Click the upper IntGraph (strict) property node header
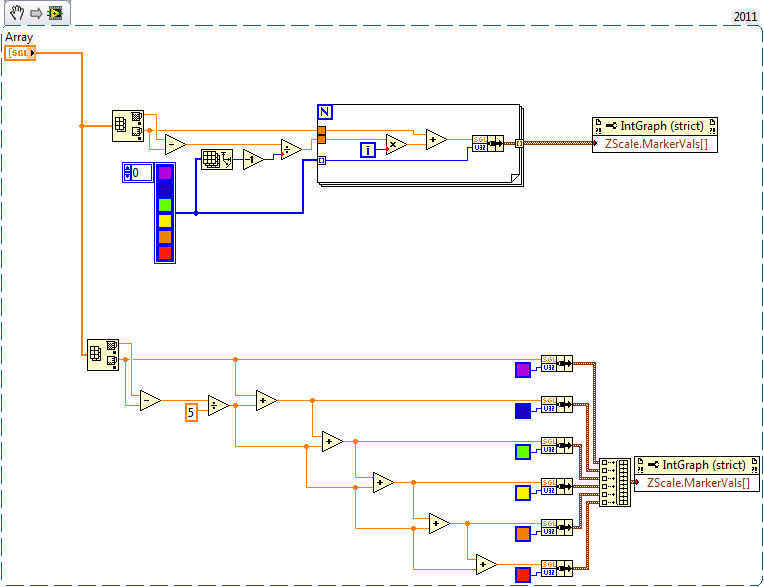 tap(655, 126)
